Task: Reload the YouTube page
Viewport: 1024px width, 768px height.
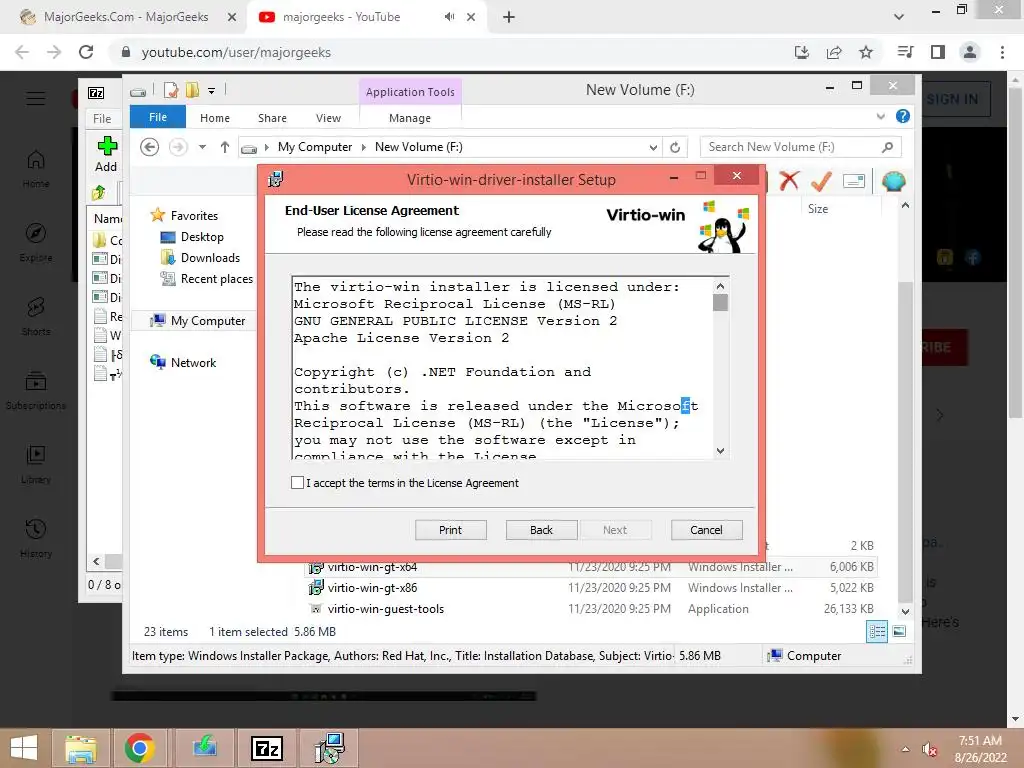Action: pyautogui.click(x=86, y=52)
